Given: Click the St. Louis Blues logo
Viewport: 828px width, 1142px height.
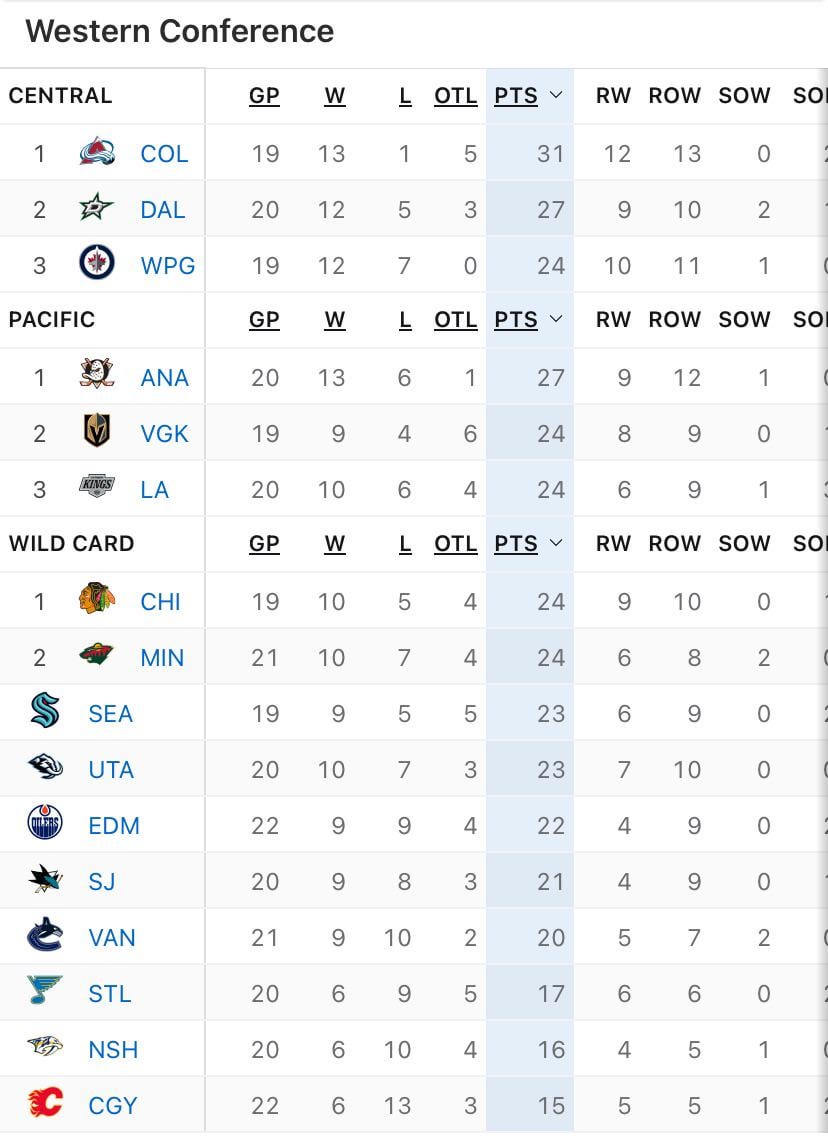Looking at the screenshot, I should coord(45,993).
